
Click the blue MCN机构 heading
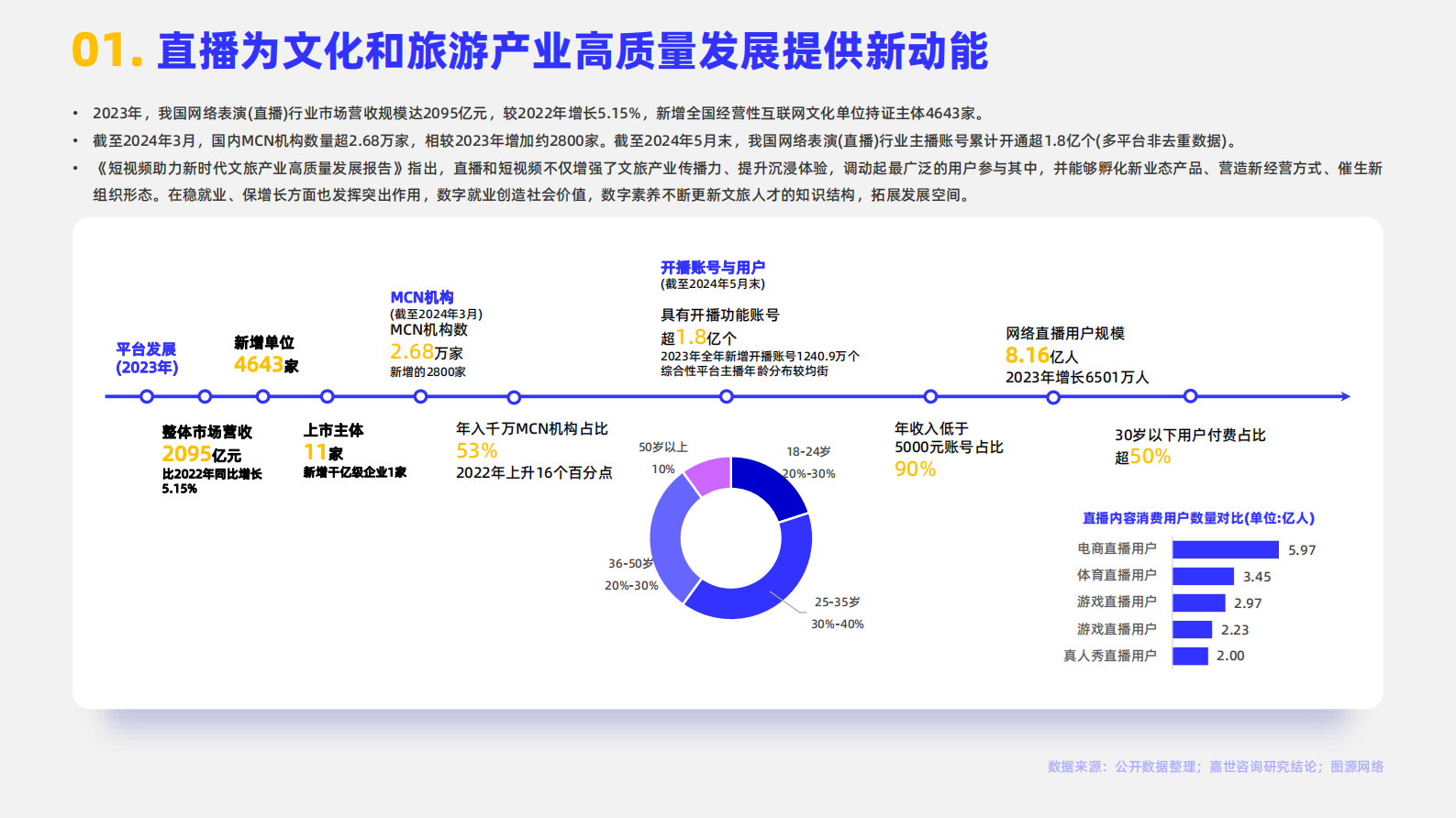[x=422, y=297]
